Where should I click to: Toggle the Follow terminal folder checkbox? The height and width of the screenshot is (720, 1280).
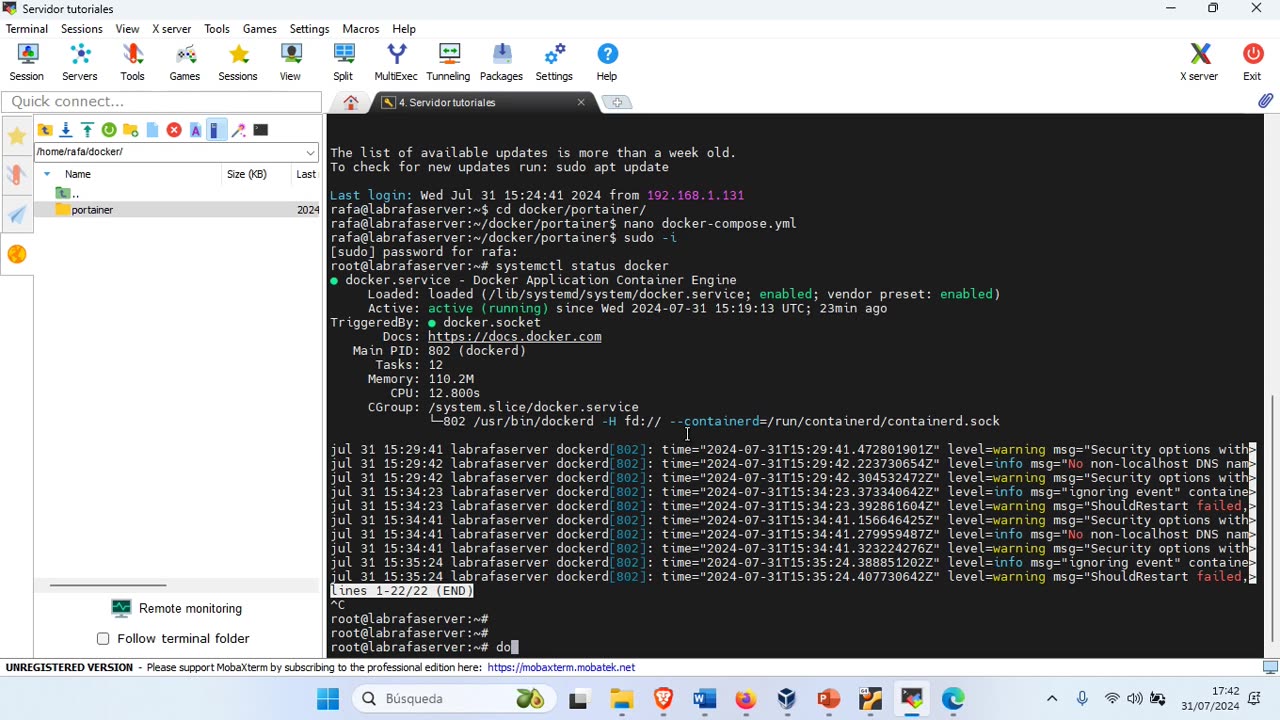point(103,638)
